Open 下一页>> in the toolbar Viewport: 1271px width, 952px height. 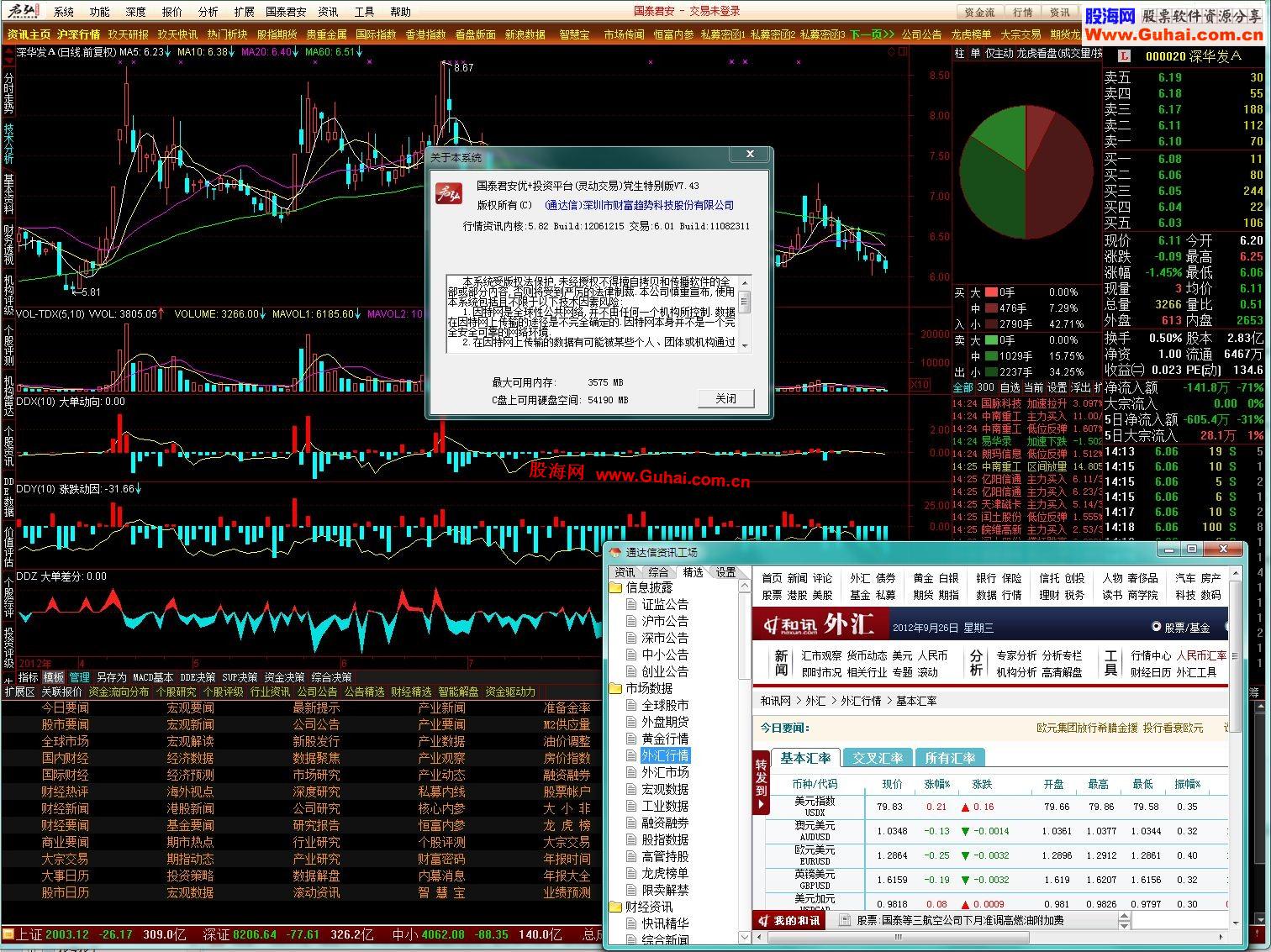pyautogui.click(x=872, y=34)
